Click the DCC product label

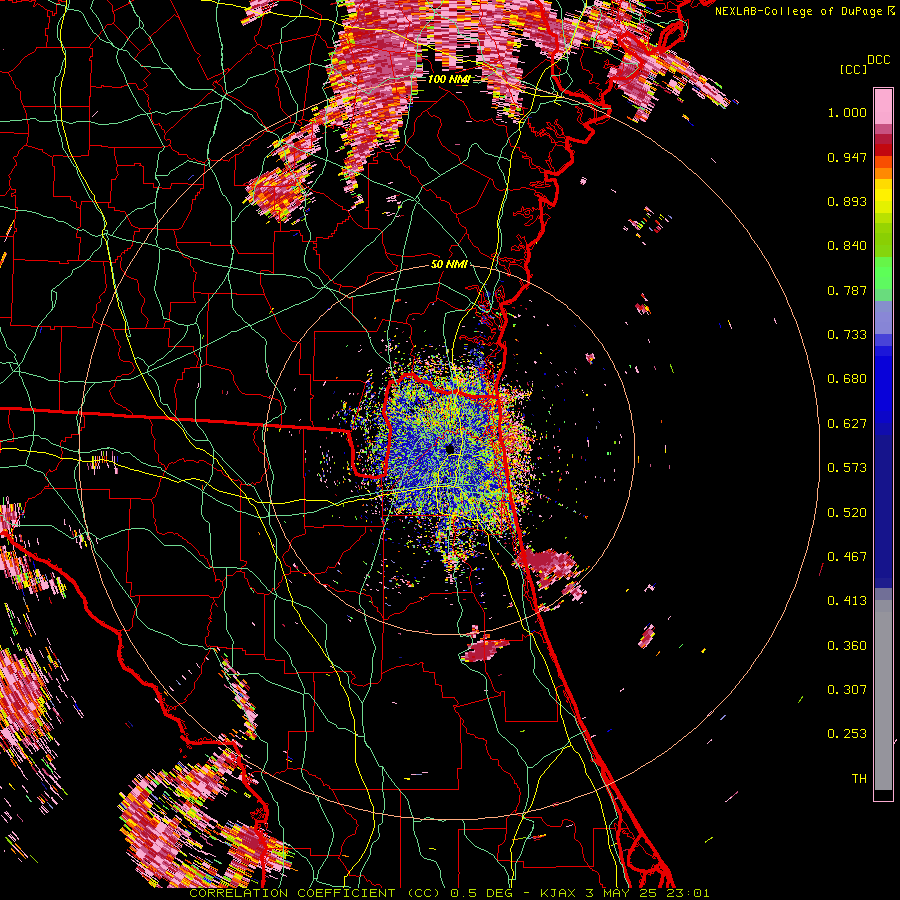(878, 60)
